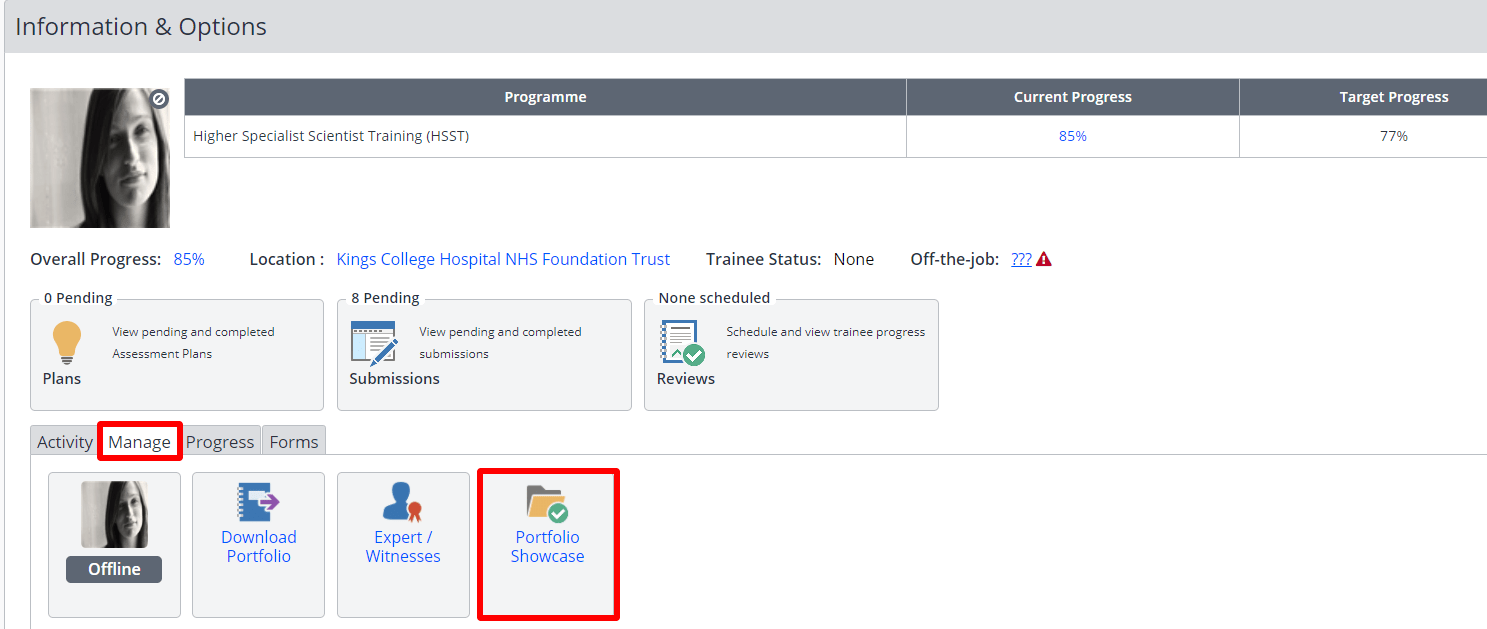Click the Overall Progress 85% link

click(189, 259)
